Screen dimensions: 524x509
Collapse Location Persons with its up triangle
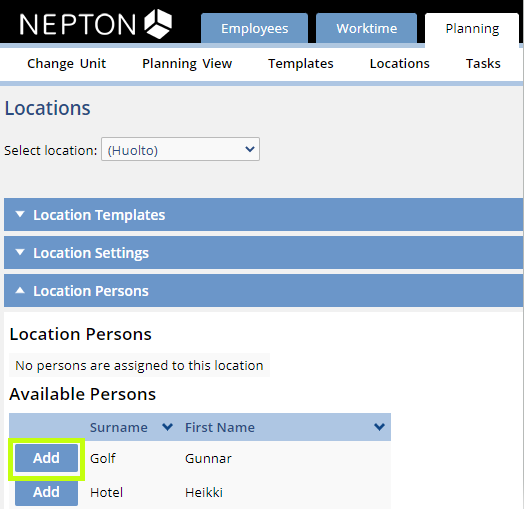coord(20,290)
